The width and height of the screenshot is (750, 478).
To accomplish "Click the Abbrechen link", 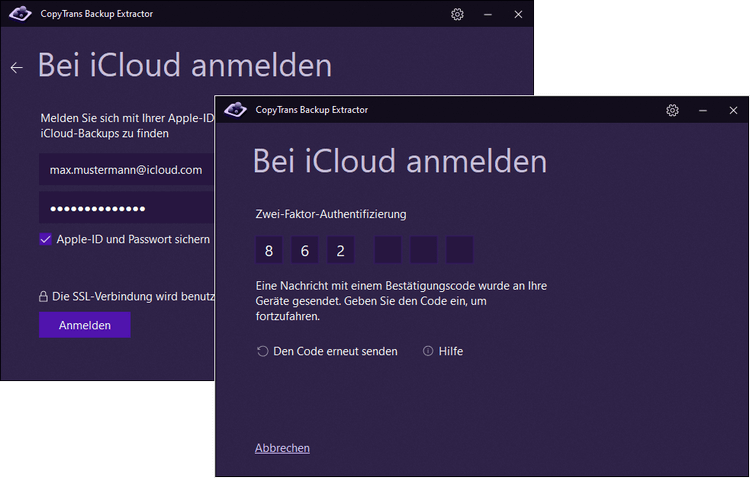I will [282, 448].
